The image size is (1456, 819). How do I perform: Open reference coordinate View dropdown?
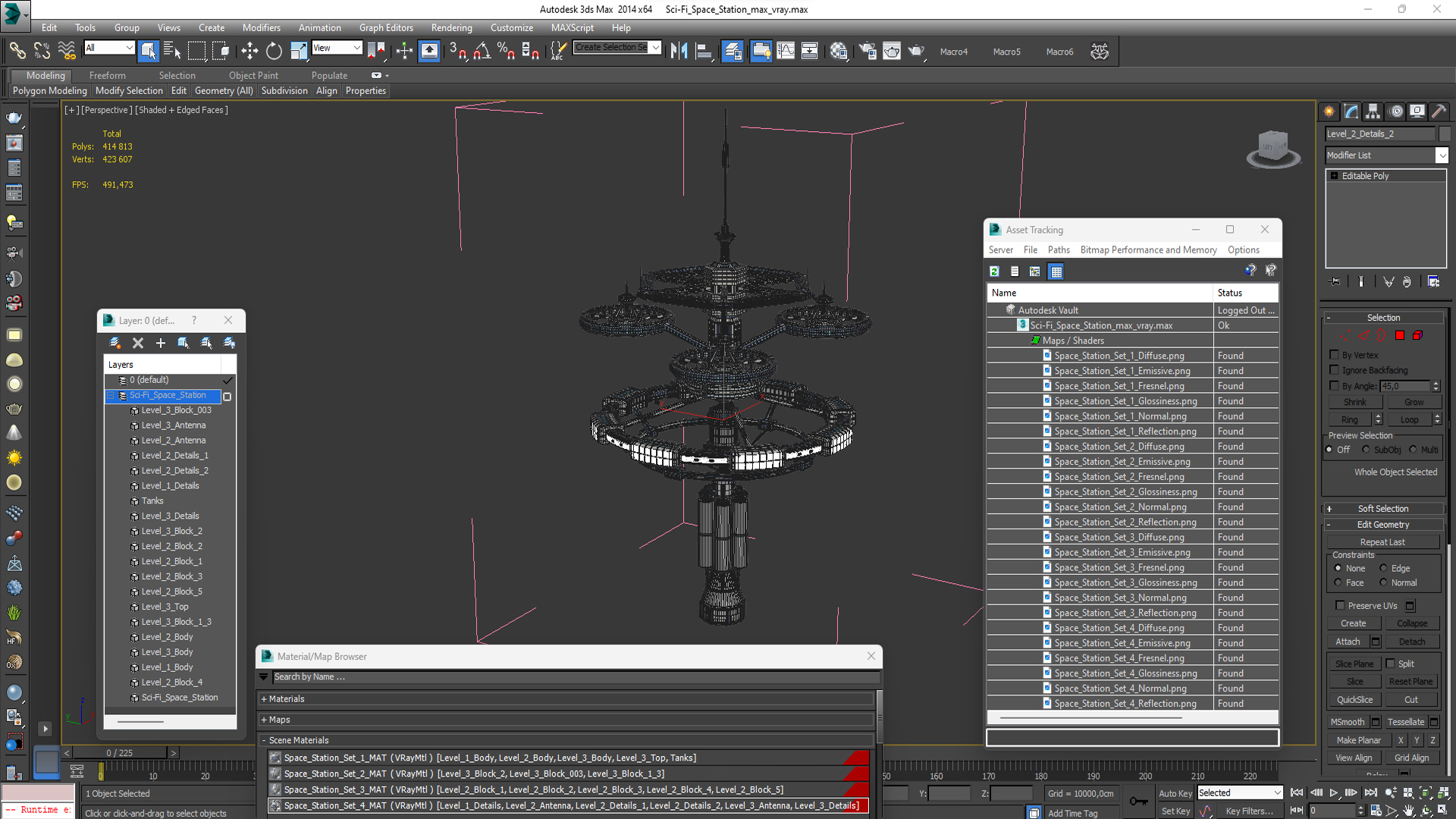pyautogui.click(x=337, y=48)
